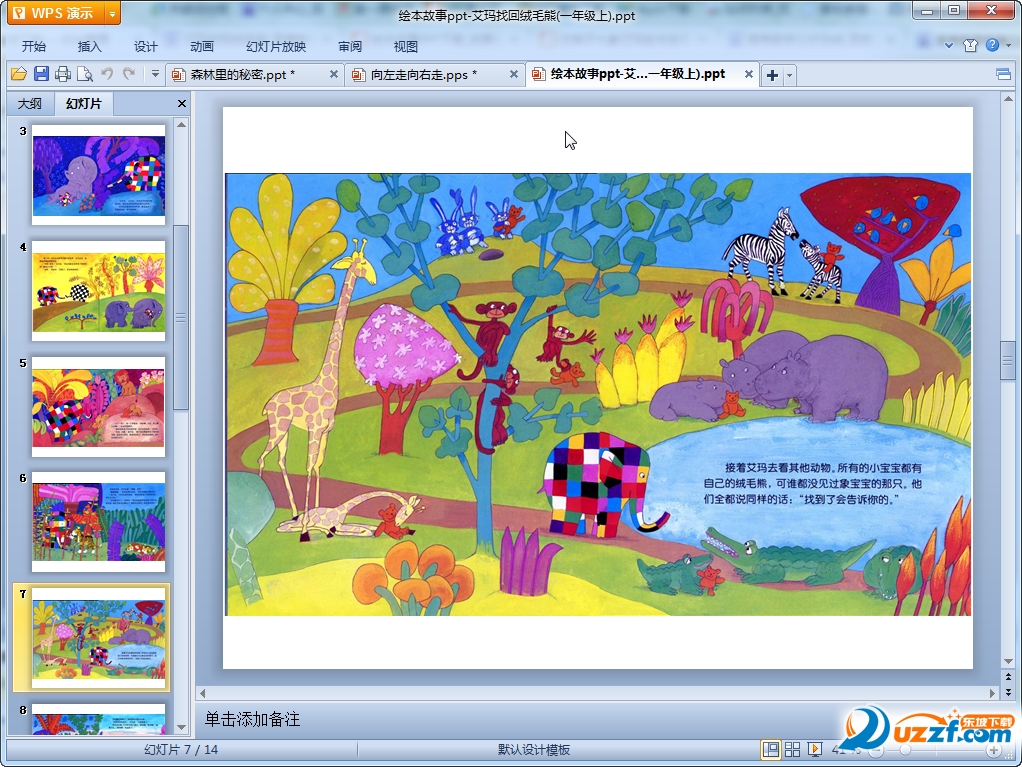
Task: Switch to the 大纲 outline pane tab
Action: [x=29, y=104]
